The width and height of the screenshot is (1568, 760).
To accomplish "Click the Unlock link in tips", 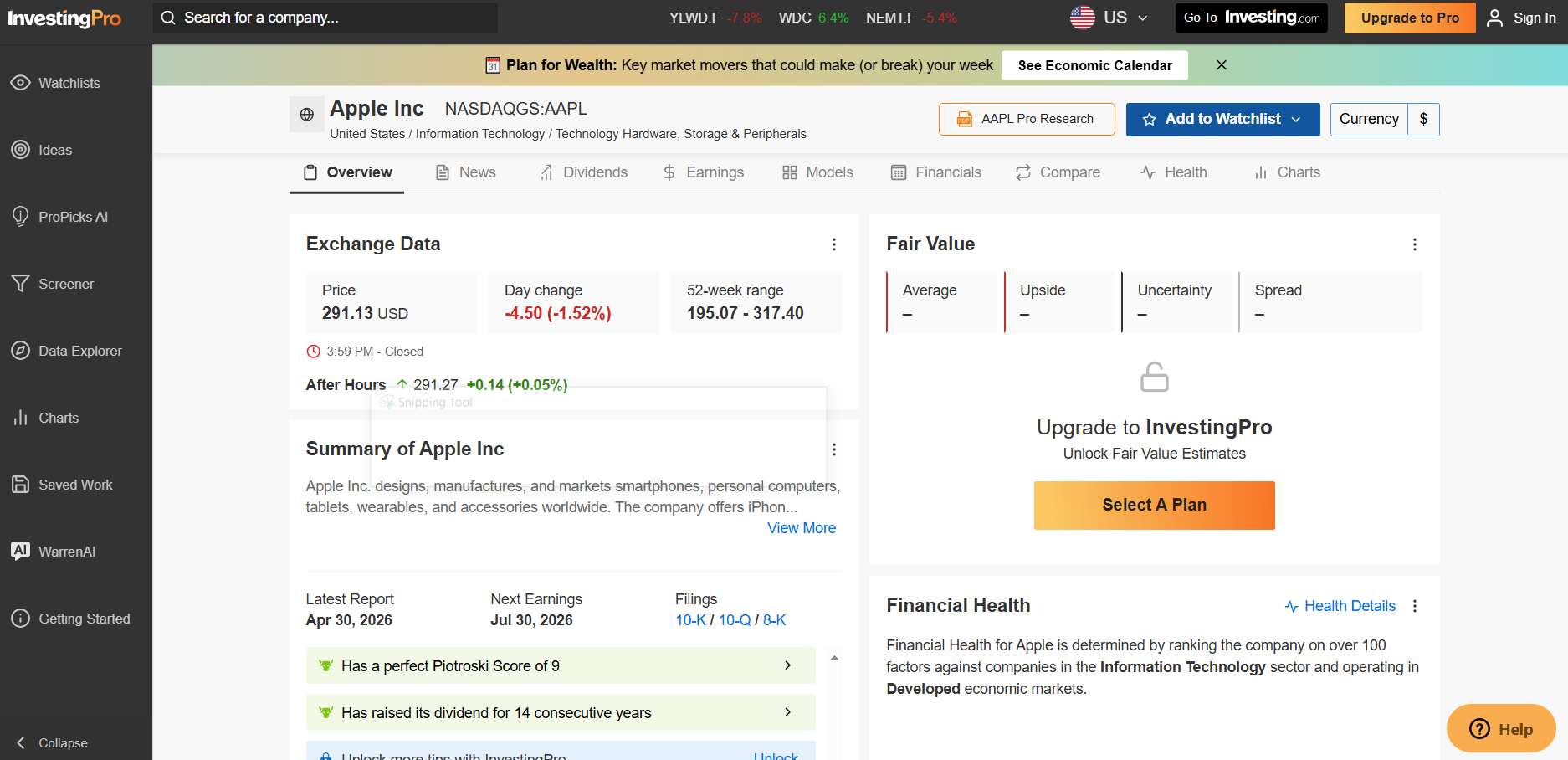I will [776, 756].
